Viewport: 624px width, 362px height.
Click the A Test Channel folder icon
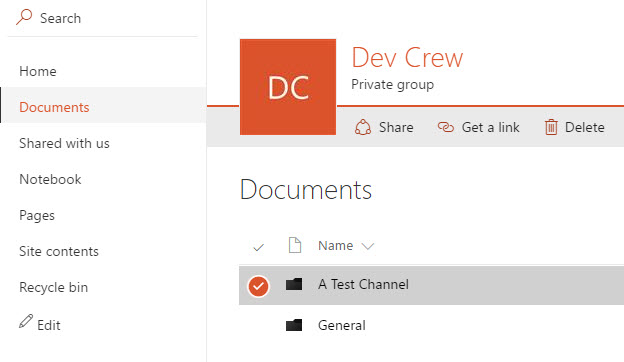(294, 284)
